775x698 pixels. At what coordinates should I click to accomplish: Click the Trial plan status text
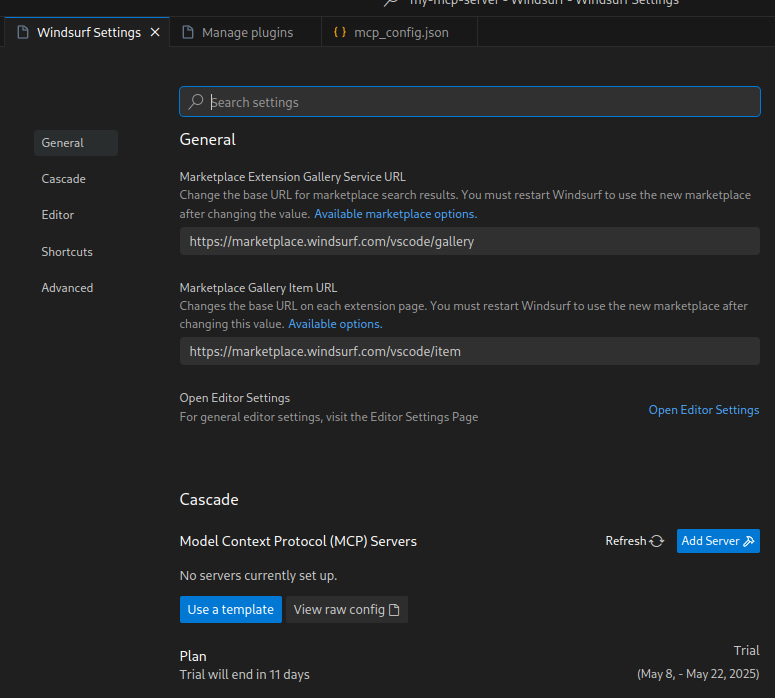[746, 651]
